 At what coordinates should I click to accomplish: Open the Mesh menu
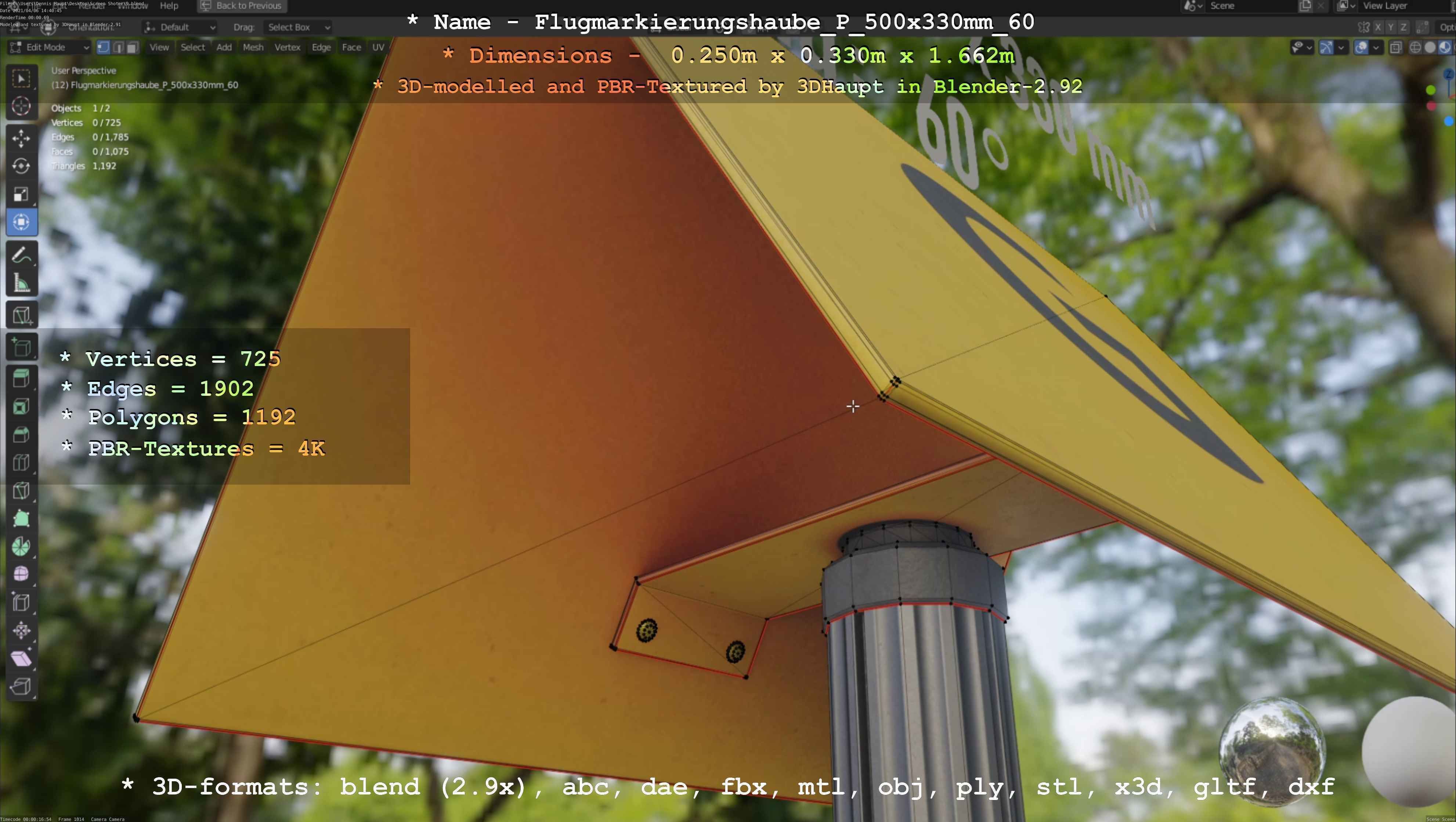[253, 47]
